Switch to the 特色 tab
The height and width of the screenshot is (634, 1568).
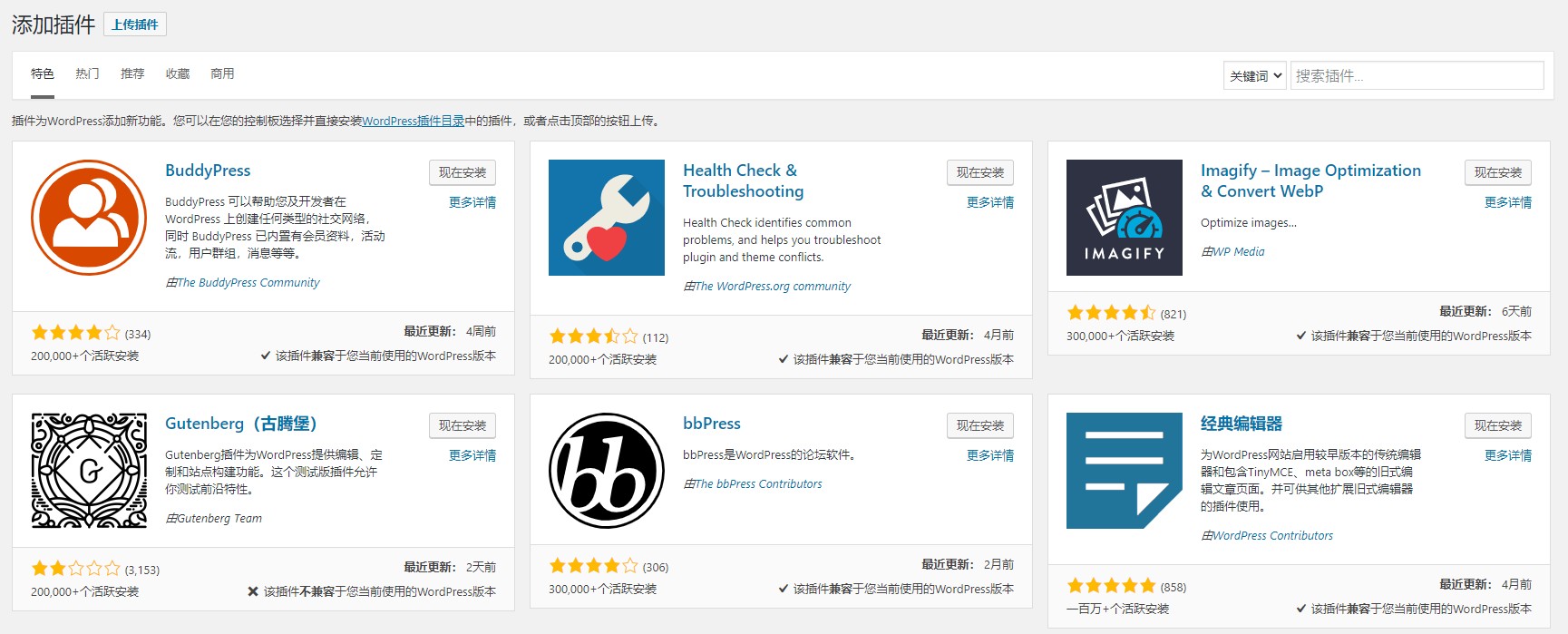[x=43, y=73]
